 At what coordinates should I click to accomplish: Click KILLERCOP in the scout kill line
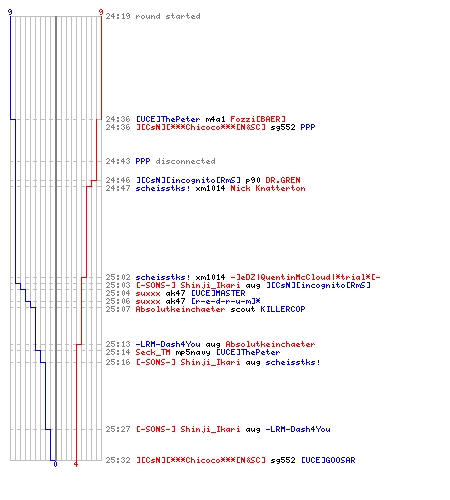click(x=283, y=309)
